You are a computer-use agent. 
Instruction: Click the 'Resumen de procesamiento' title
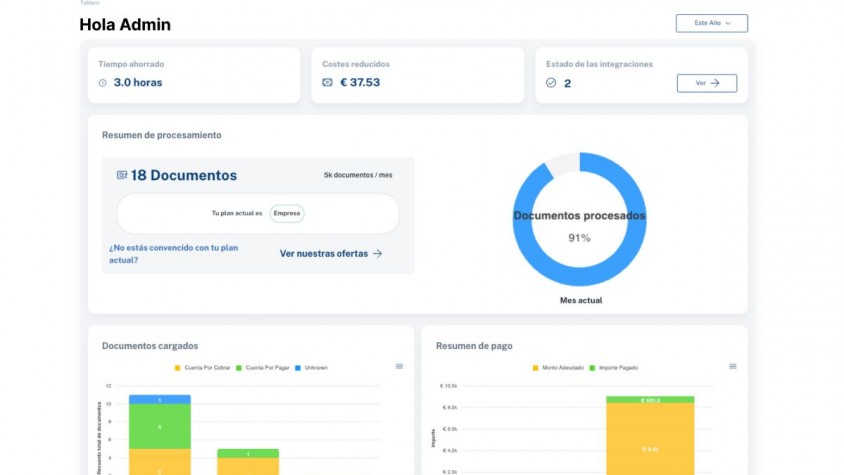[161, 135]
